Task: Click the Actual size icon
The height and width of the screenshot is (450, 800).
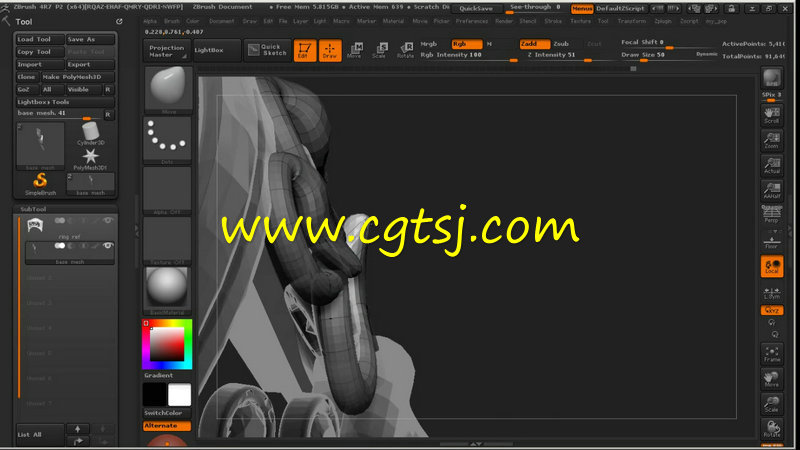Action: [x=771, y=165]
